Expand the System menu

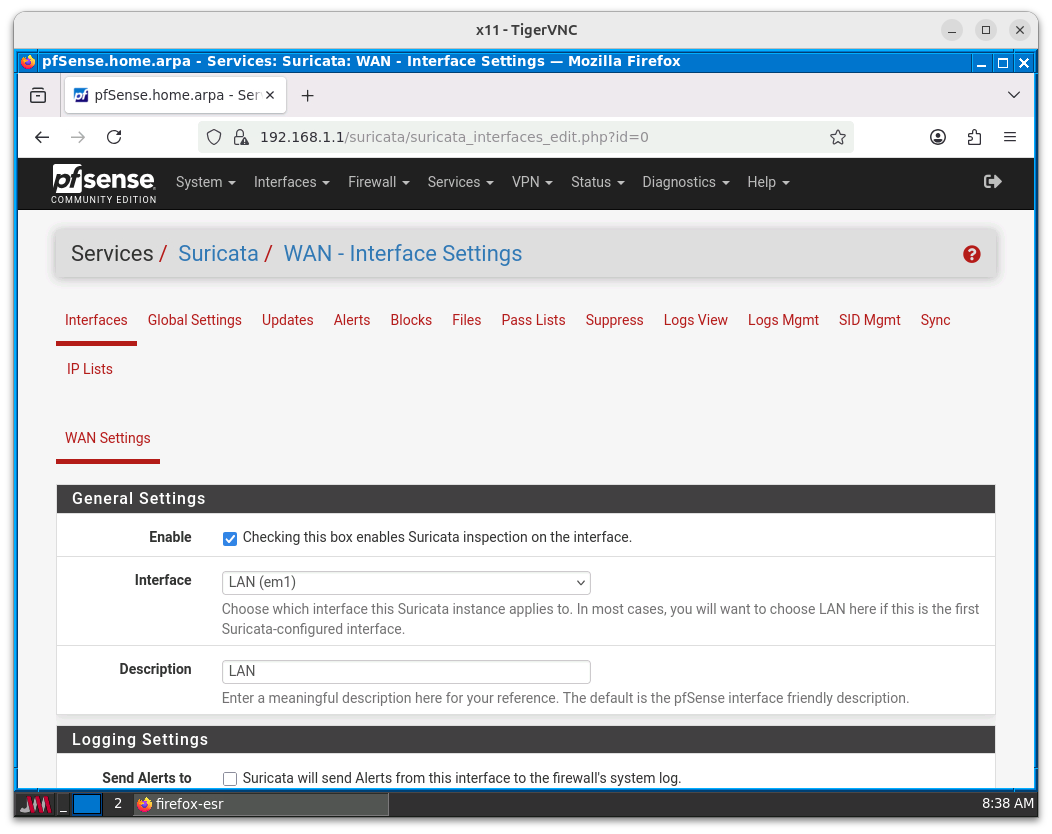205,183
